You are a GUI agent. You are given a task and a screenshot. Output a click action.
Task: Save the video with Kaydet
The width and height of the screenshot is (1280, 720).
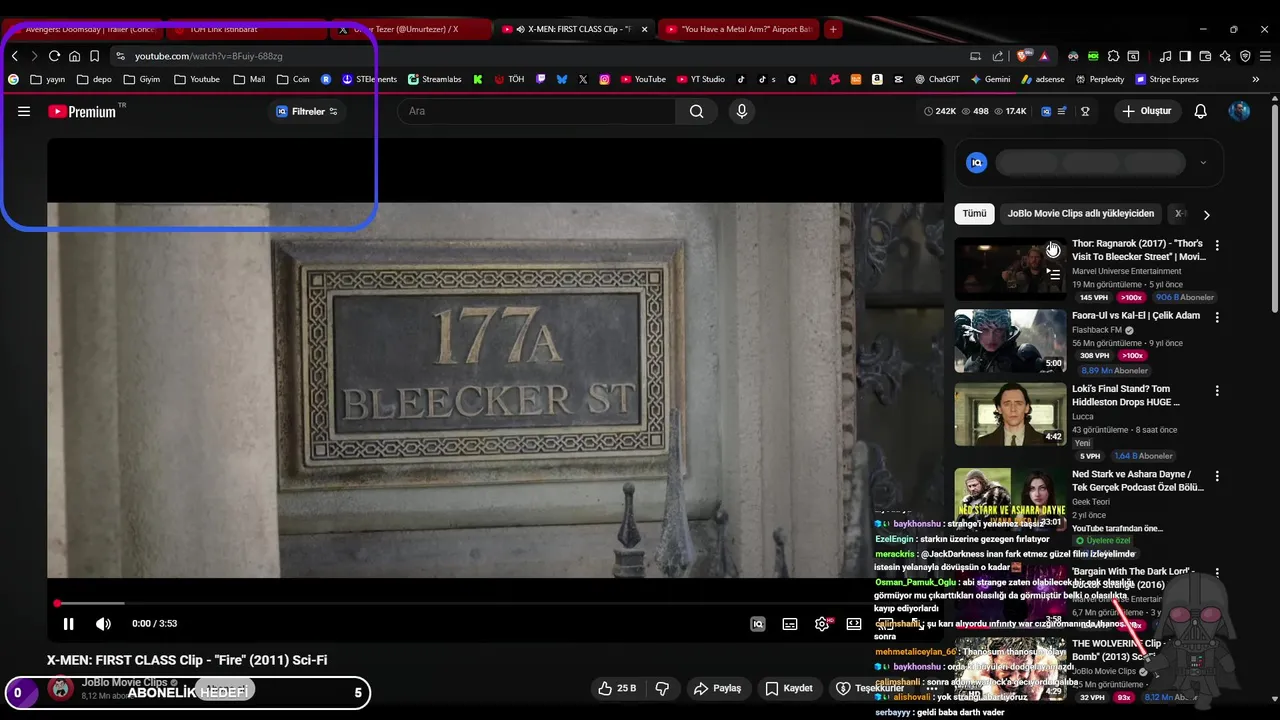[789, 688]
